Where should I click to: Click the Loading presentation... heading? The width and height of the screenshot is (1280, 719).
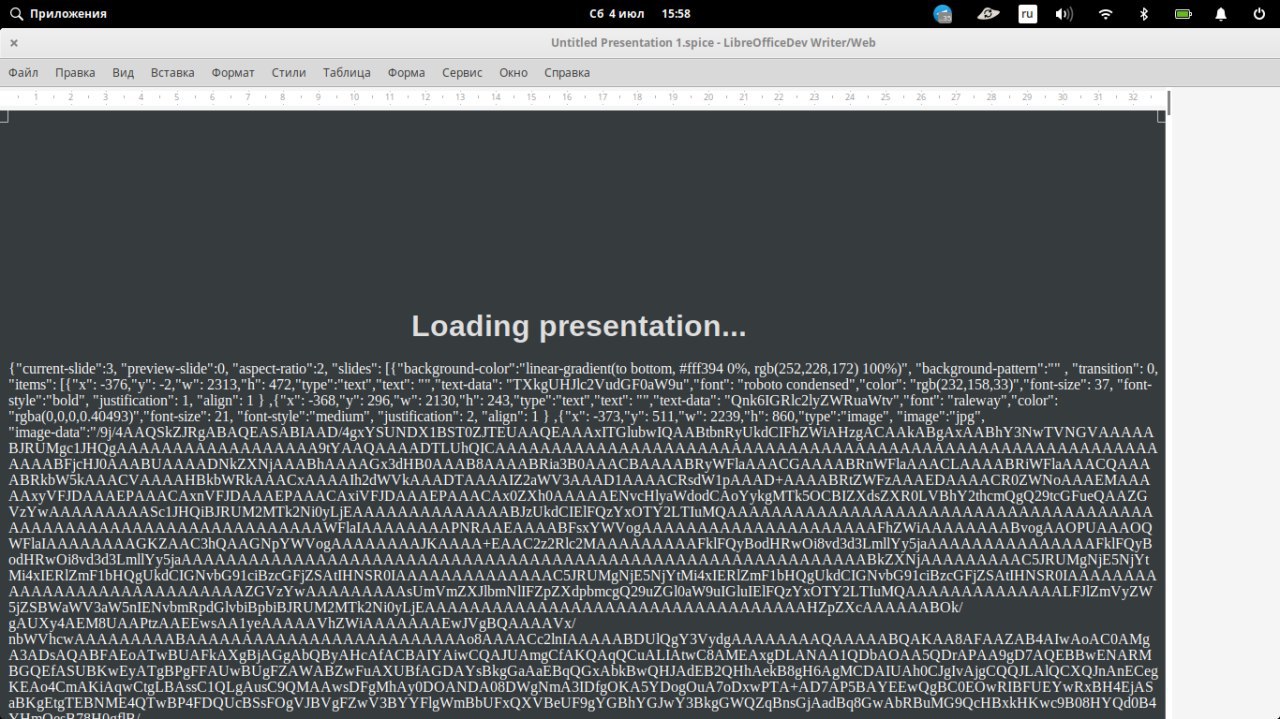[x=579, y=326]
